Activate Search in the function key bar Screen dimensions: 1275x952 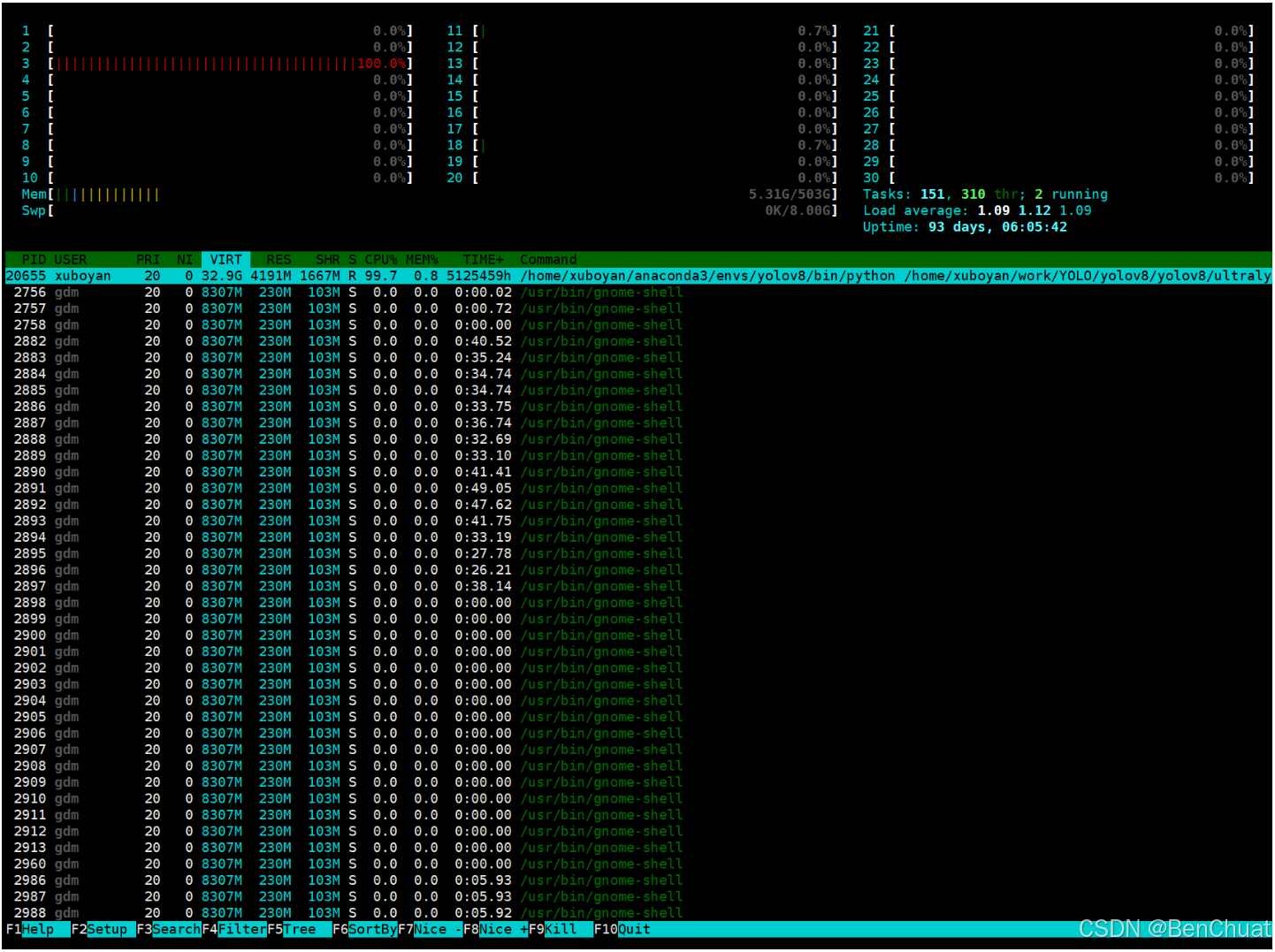(x=168, y=929)
